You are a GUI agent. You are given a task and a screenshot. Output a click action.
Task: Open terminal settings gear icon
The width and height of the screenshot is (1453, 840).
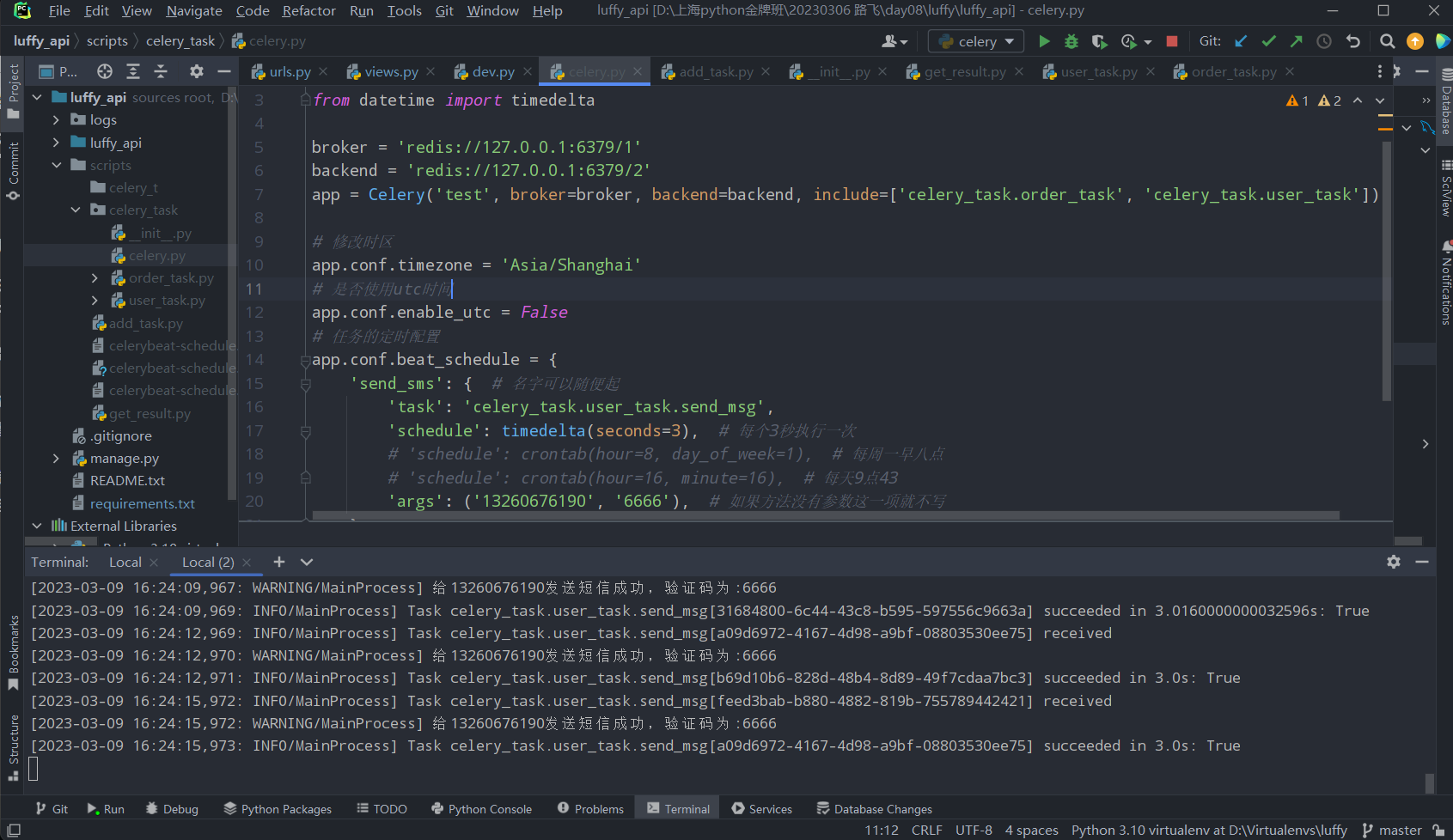[x=1394, y=562]
